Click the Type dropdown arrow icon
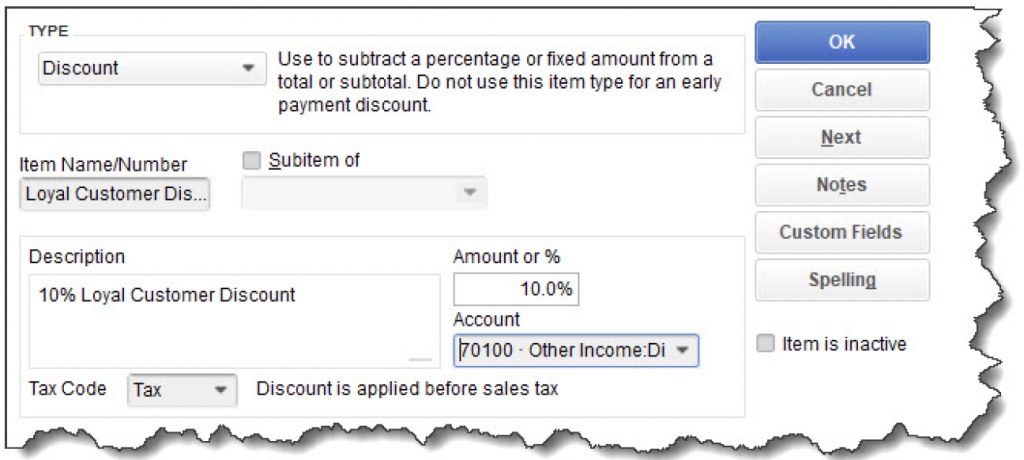 [x=248, y=68]
